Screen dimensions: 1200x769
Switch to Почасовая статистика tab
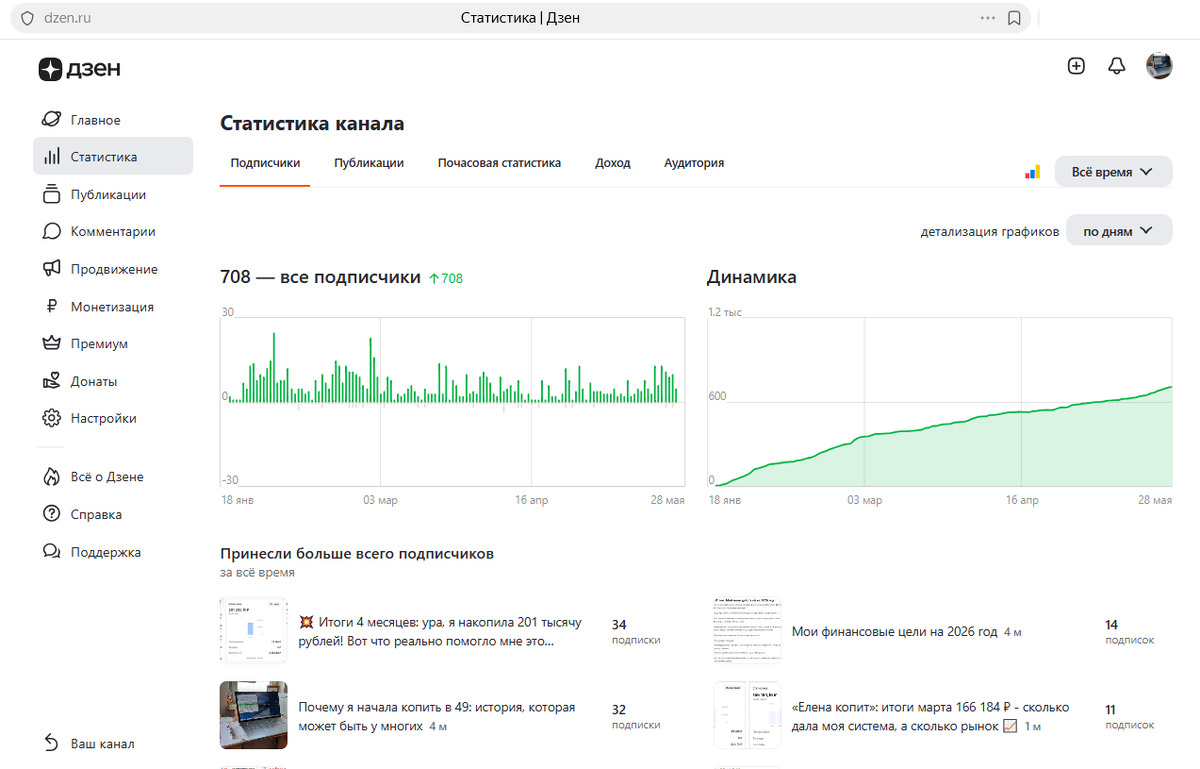pyautogui.click(x=499, y=163)
